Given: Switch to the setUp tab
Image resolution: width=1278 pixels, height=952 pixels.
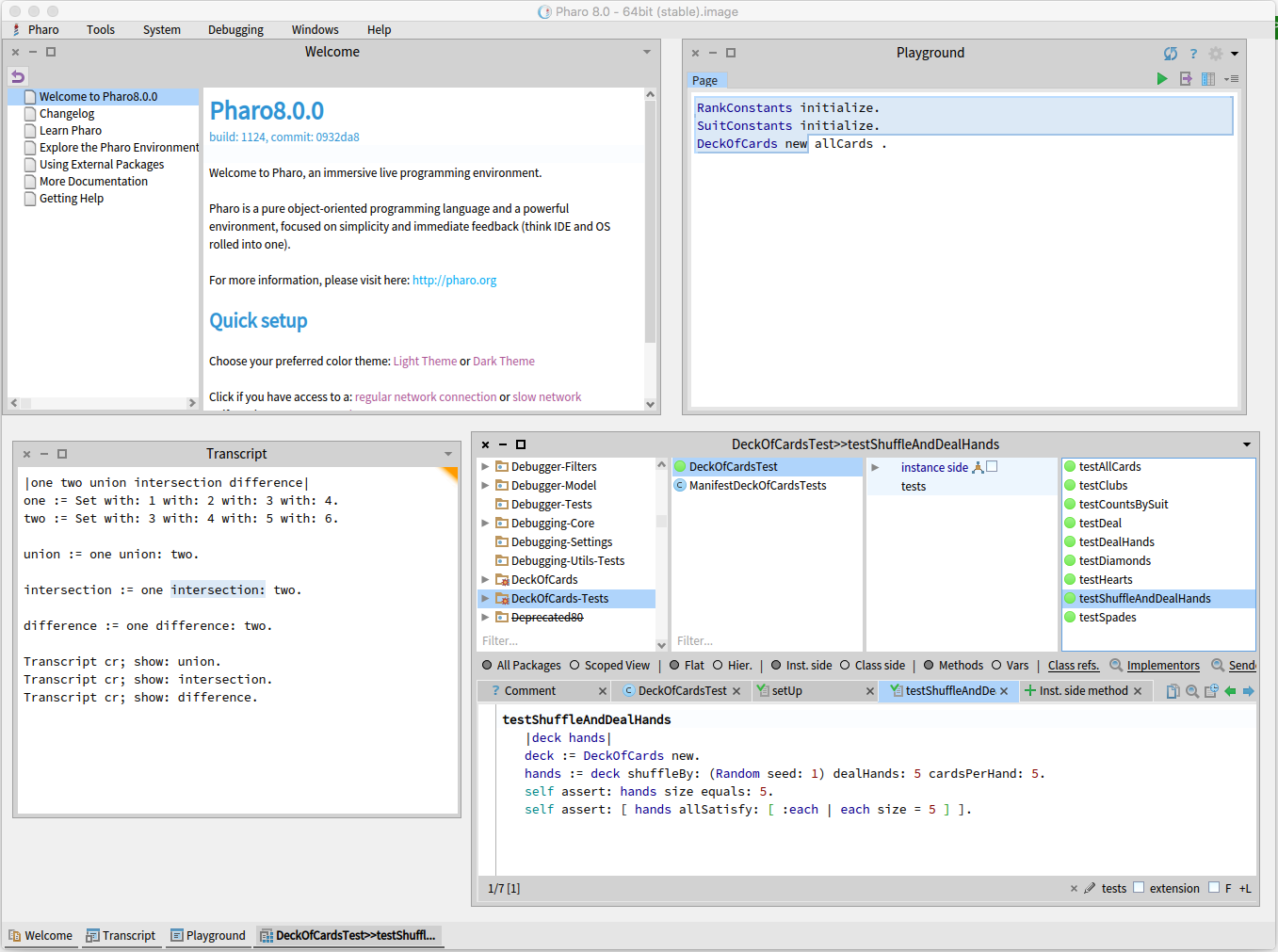Looking at the screenshot, I should tap(787, 691).
